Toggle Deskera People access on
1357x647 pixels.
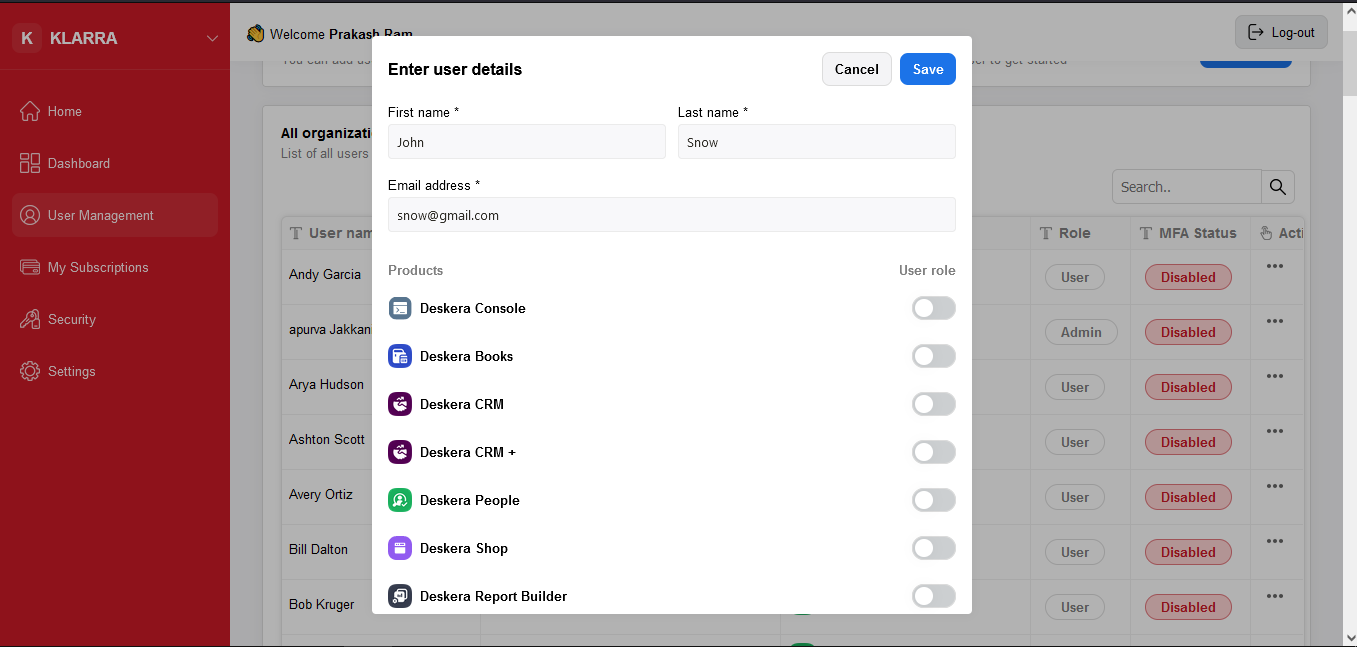tap(934, 500)
